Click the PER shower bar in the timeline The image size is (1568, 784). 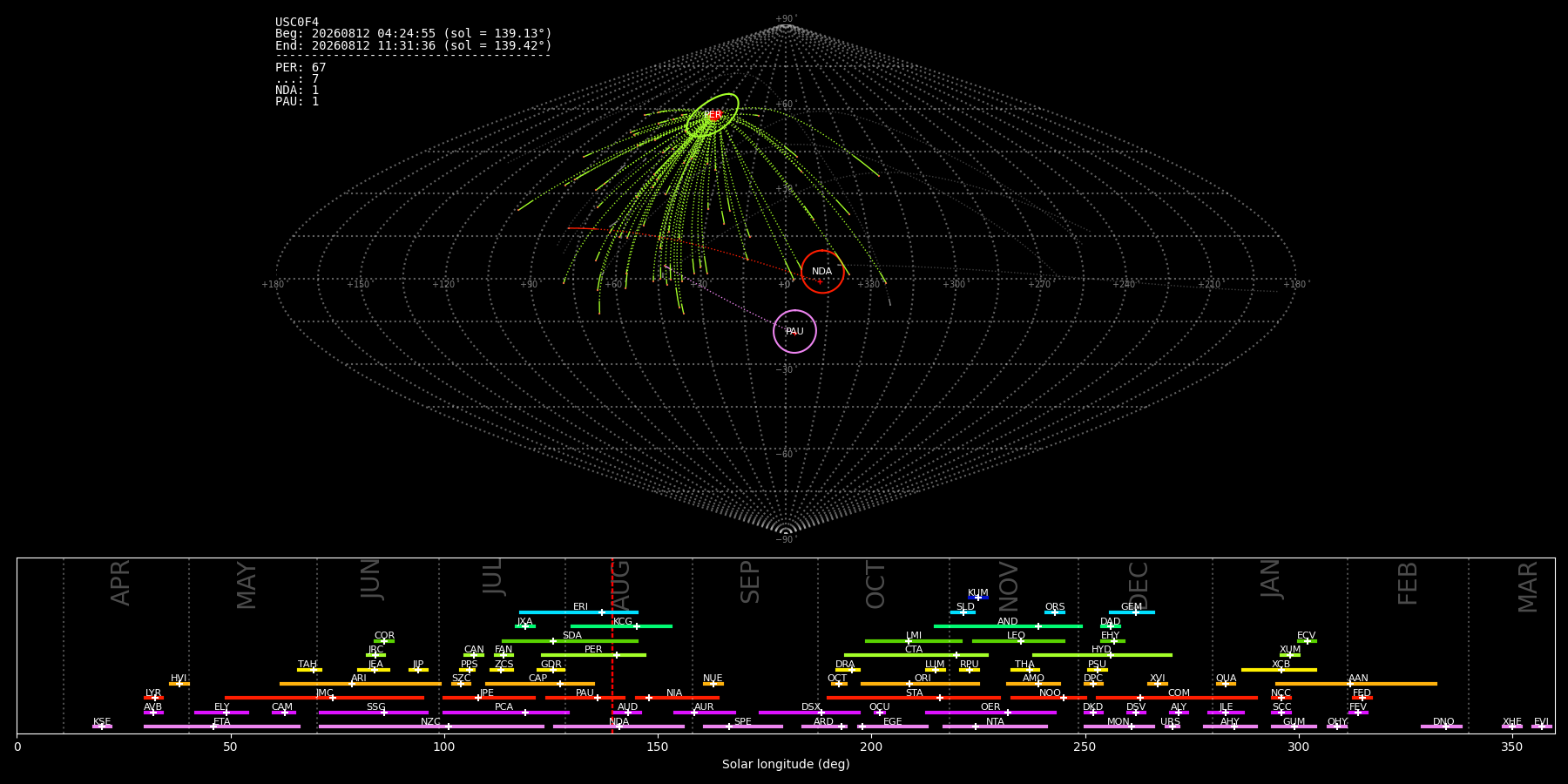point(593,655)
